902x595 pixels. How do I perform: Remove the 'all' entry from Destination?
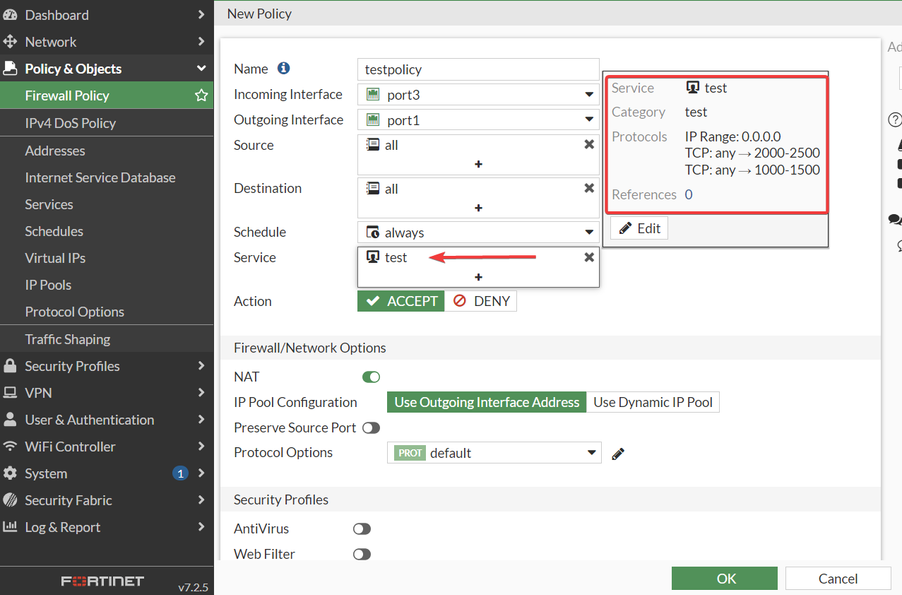click(x=589, y=188)
